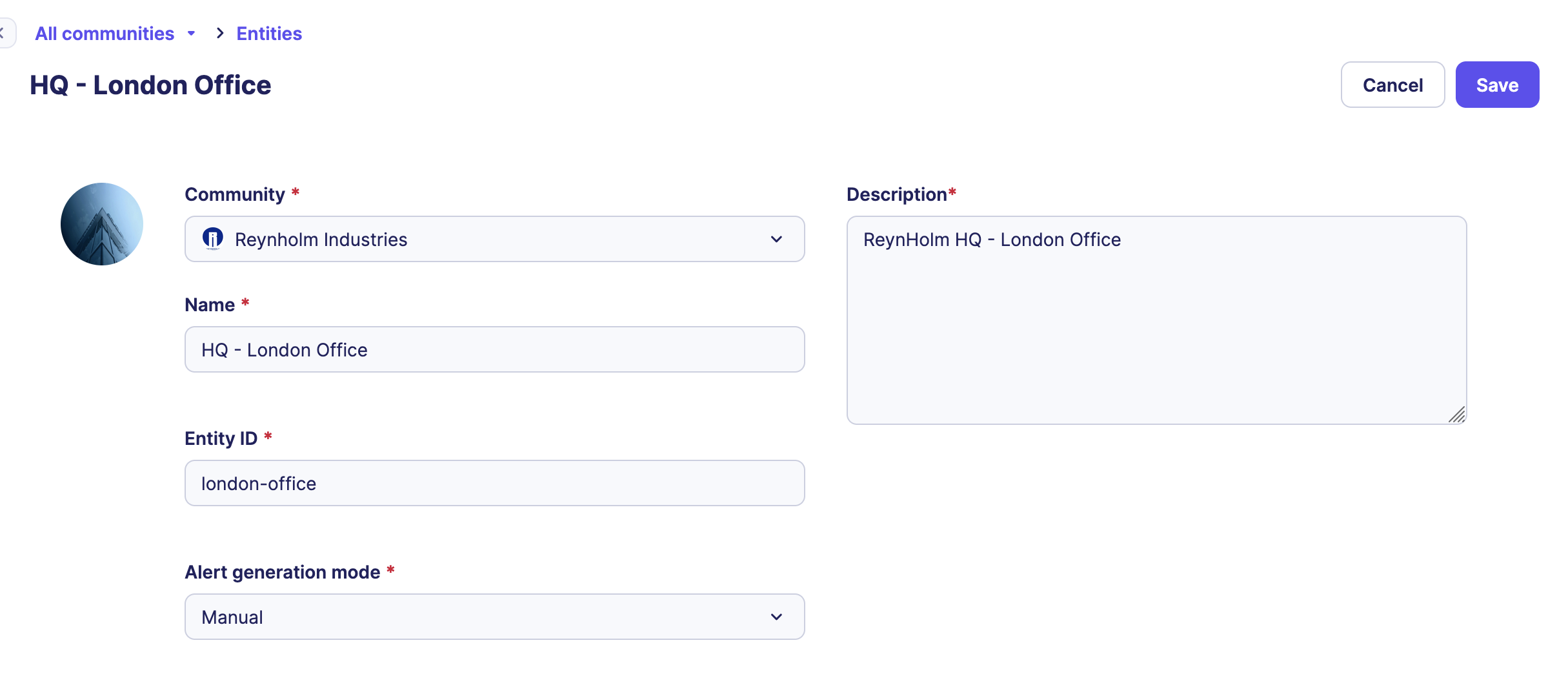Open the All communities breadcrumb link
The height and width of the screenshot is (678, 1568).
coord(105,34)
